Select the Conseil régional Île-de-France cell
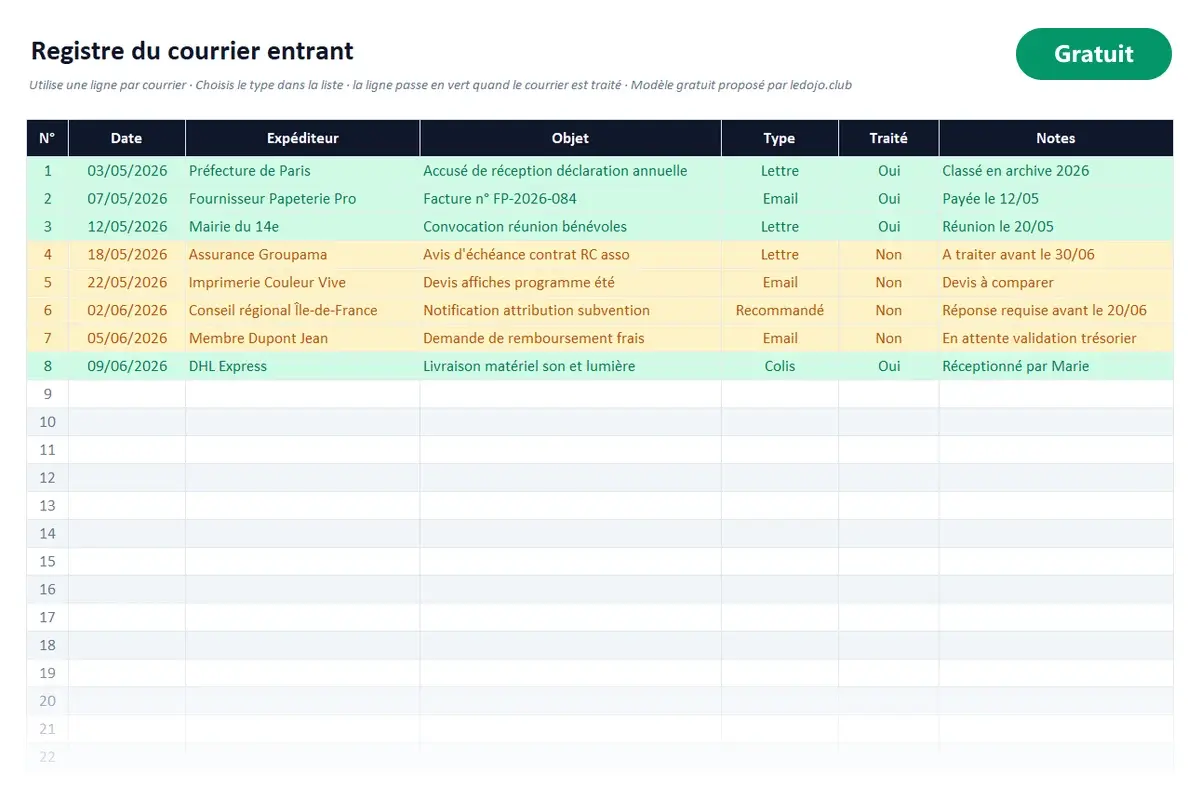This screenshot has height=800, width=1200. tap(302, 311)
